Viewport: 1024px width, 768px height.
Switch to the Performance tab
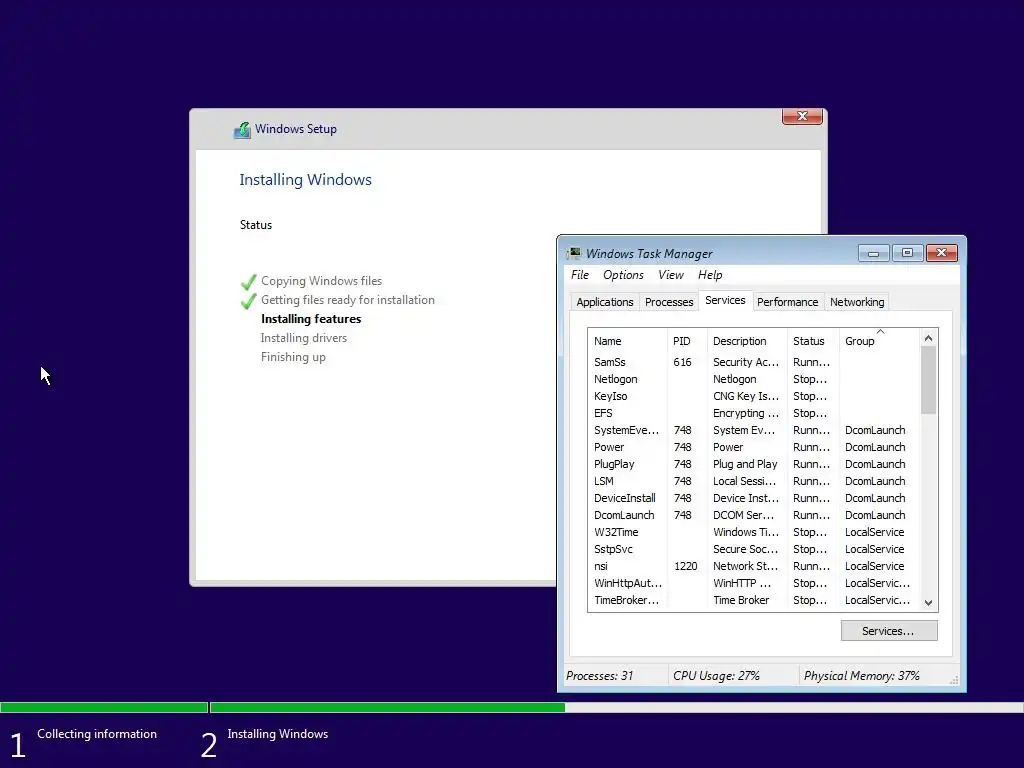point(787,302)
